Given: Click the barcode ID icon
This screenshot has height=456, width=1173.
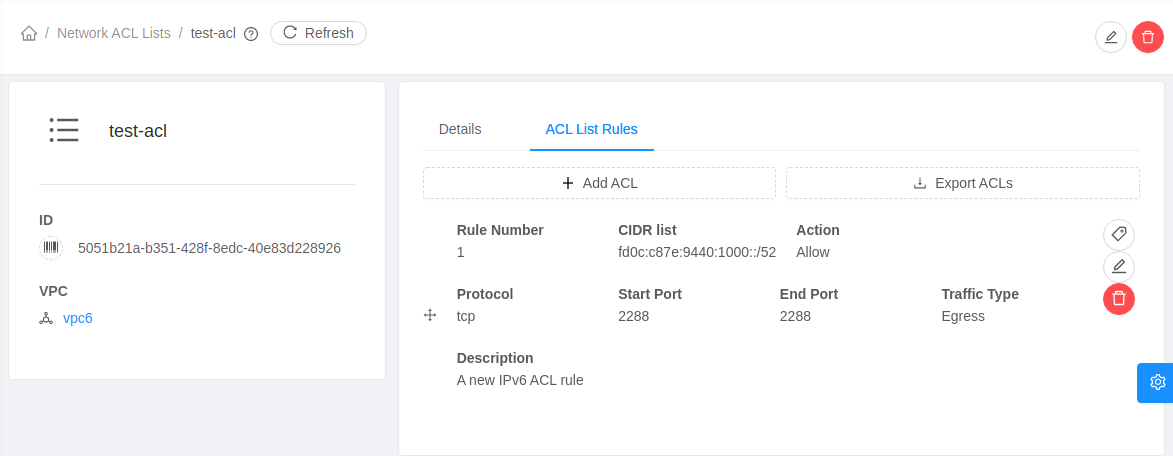Looking at the screenshot, I should [51, 248].
